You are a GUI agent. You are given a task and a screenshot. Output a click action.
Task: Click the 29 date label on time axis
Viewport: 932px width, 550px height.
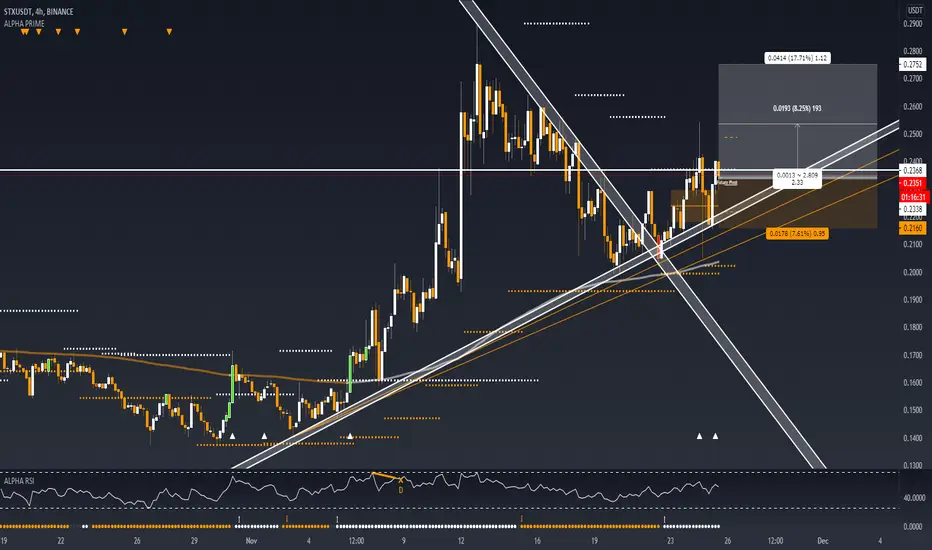(194, 540)
